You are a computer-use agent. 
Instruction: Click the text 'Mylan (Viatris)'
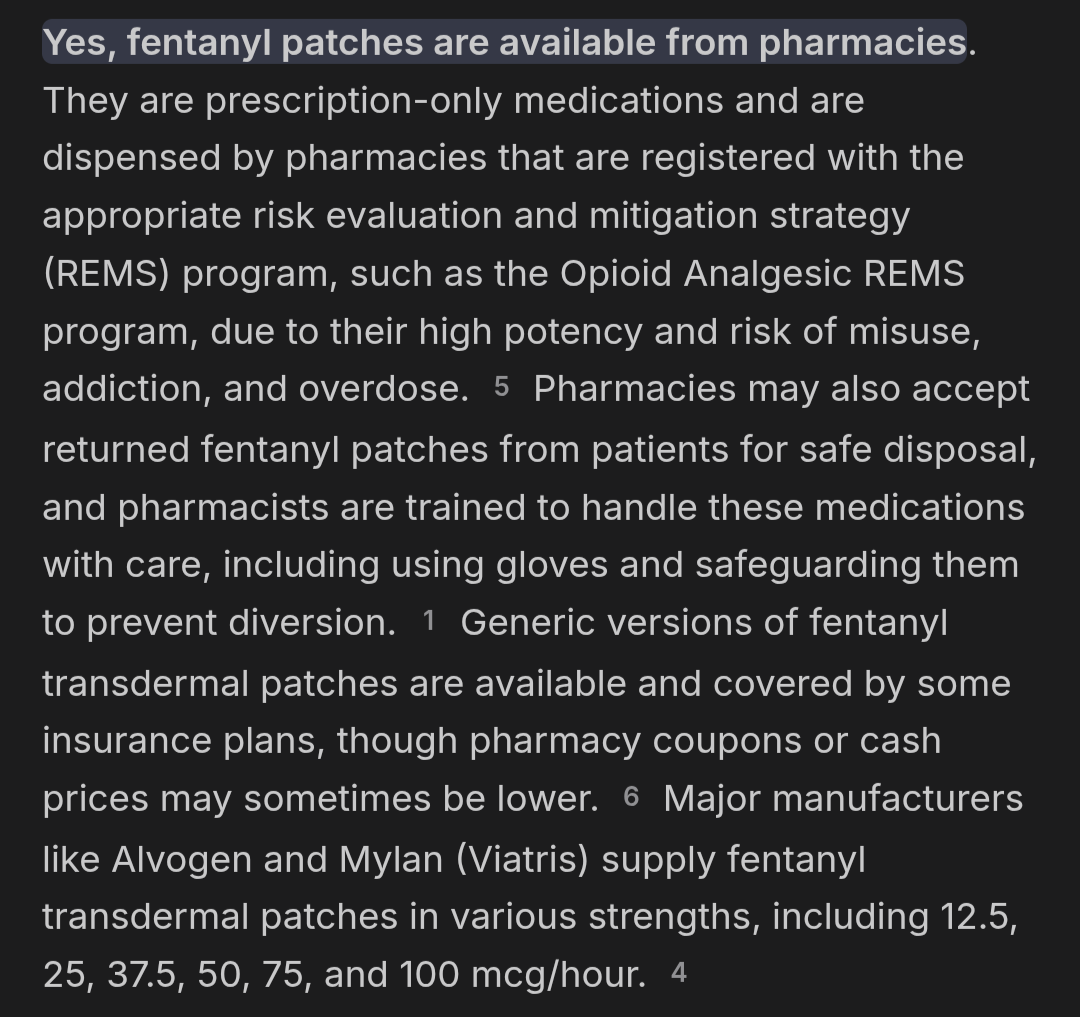click(x=464, y=860)
